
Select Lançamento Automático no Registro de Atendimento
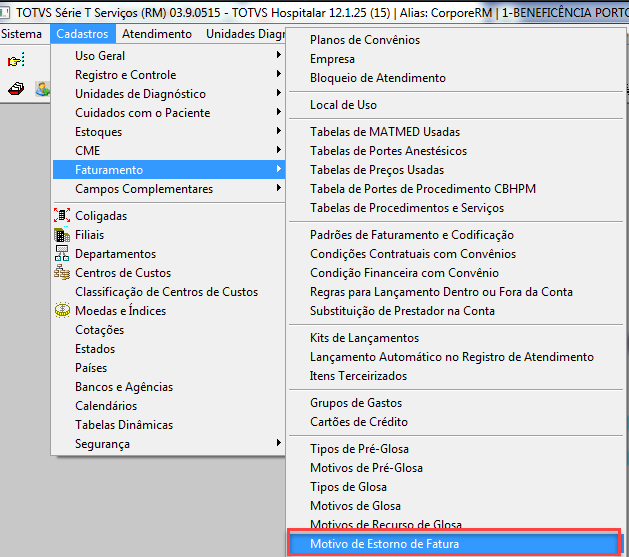coord(456,357)
